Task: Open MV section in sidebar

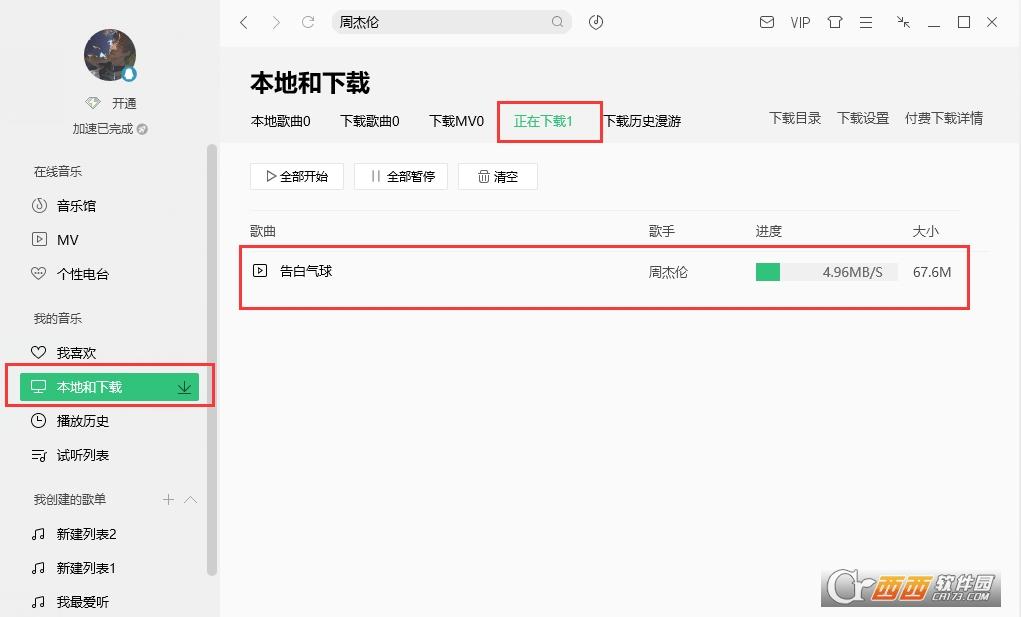Action: [x=68, y=240]
